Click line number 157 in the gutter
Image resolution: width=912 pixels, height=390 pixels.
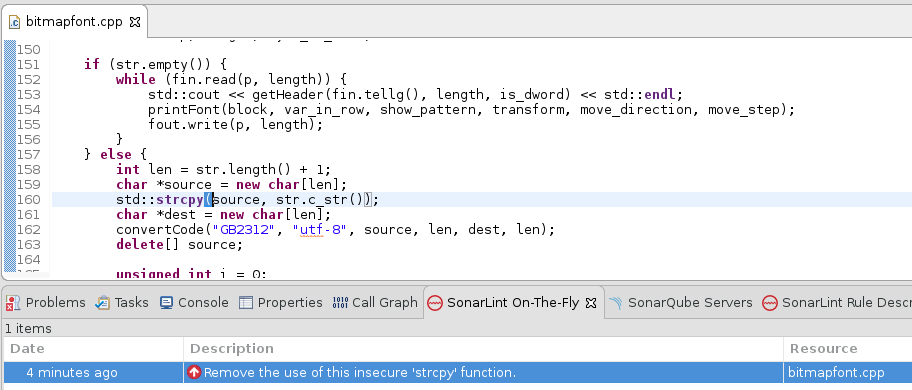coord(28,155)
